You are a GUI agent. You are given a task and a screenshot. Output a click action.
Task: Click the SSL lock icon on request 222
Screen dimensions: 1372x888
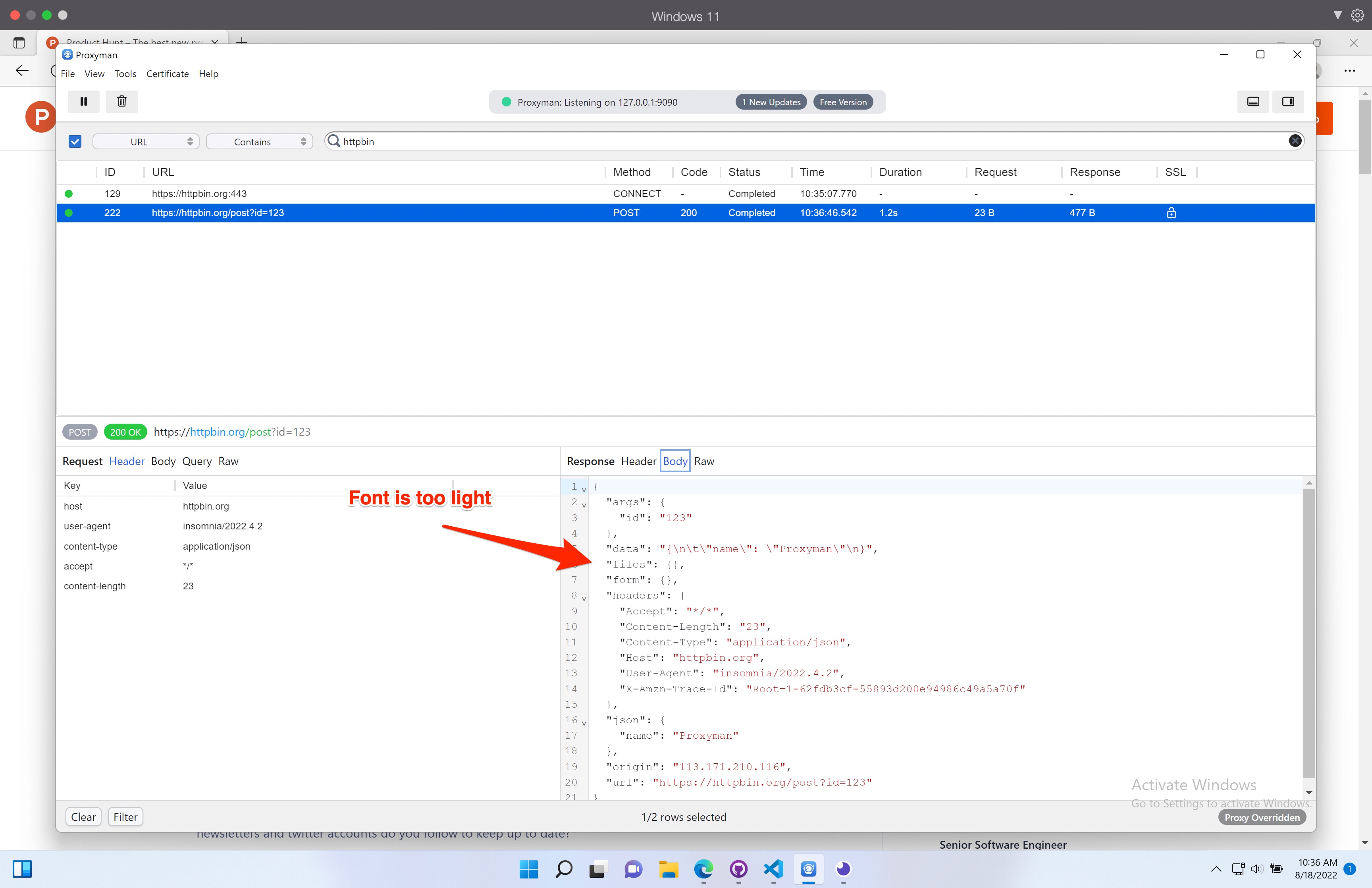coord(1172,213)
